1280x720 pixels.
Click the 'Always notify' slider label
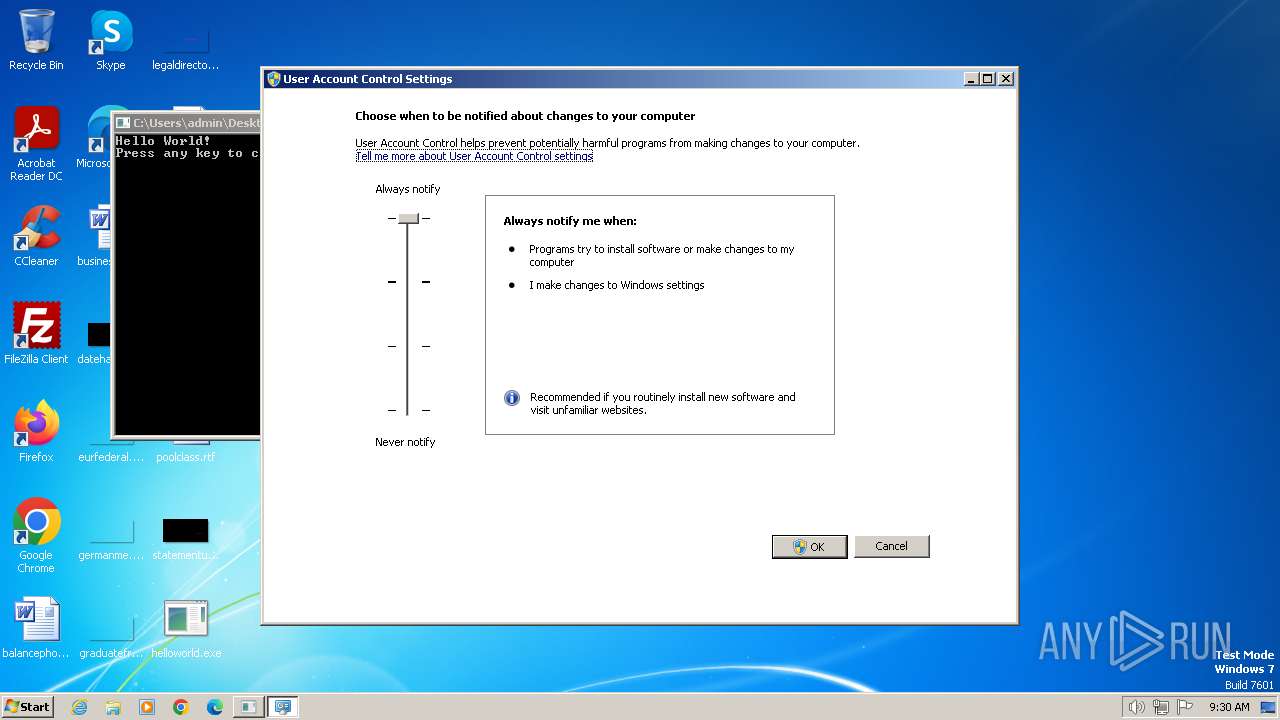point(407,189)
